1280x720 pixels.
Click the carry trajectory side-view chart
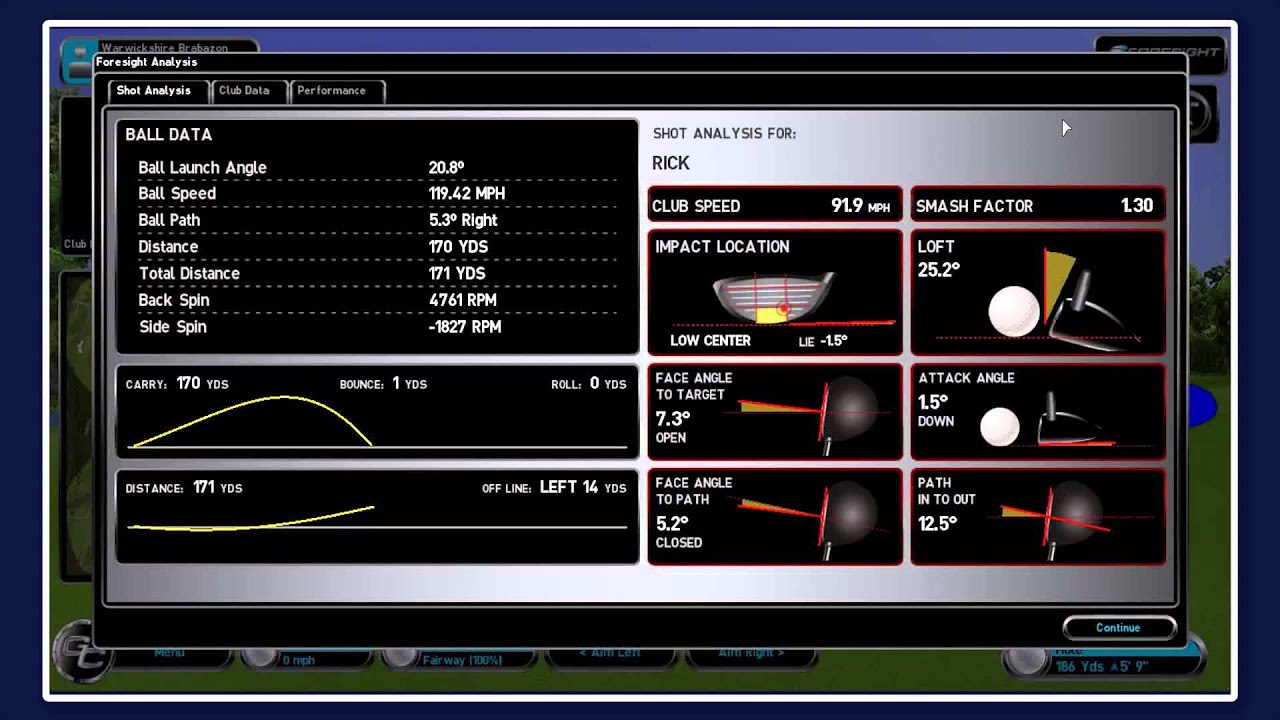pyautogui.click(x=377, y=413)
